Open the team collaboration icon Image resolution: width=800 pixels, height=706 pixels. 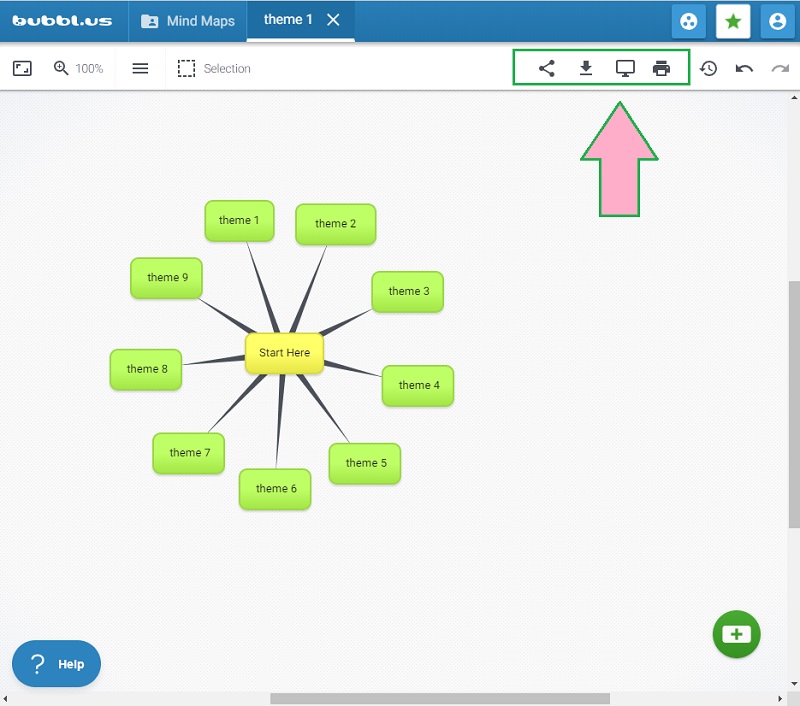pyautogui.click(x=688, y=21)
